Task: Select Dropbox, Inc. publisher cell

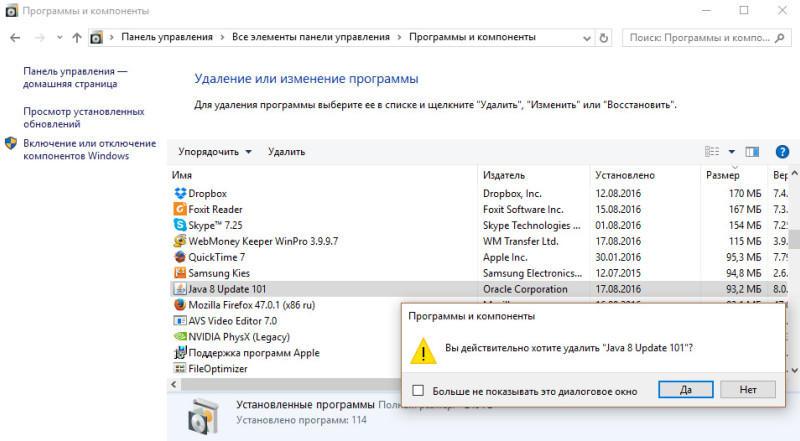Action: (x=512, y=193)
